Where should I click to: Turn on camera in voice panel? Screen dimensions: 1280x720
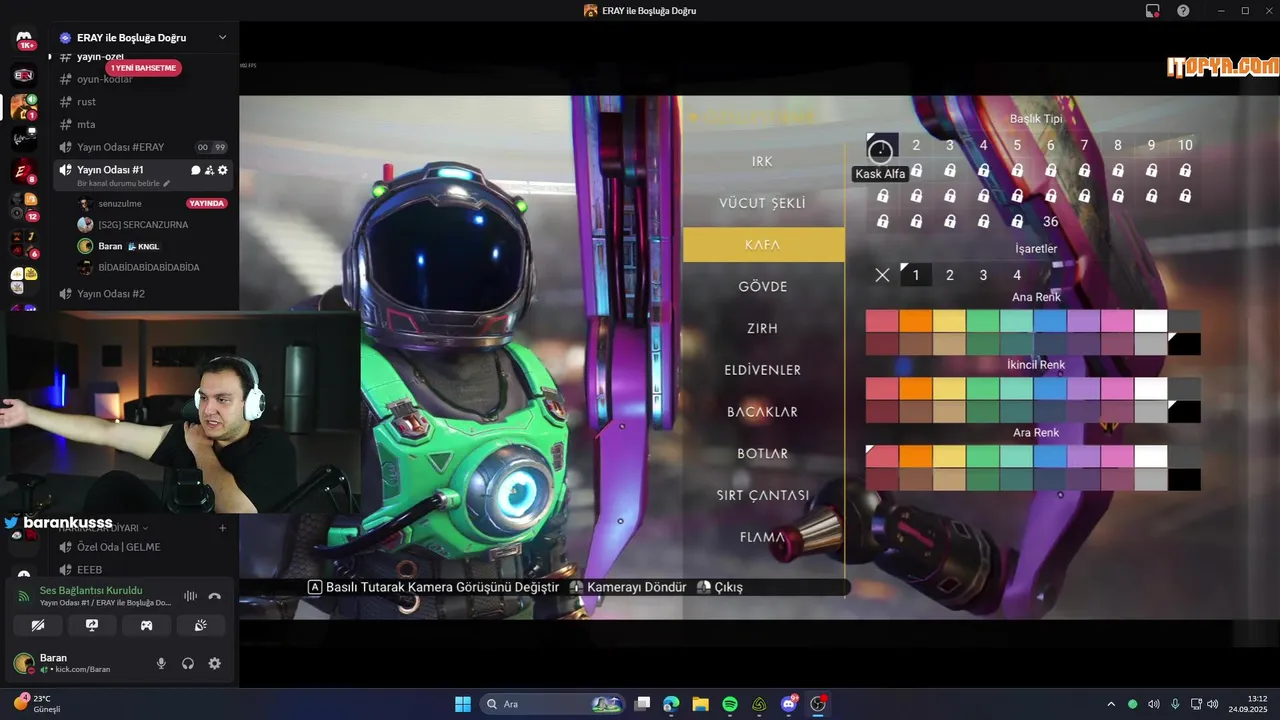(x=38, y=625)
